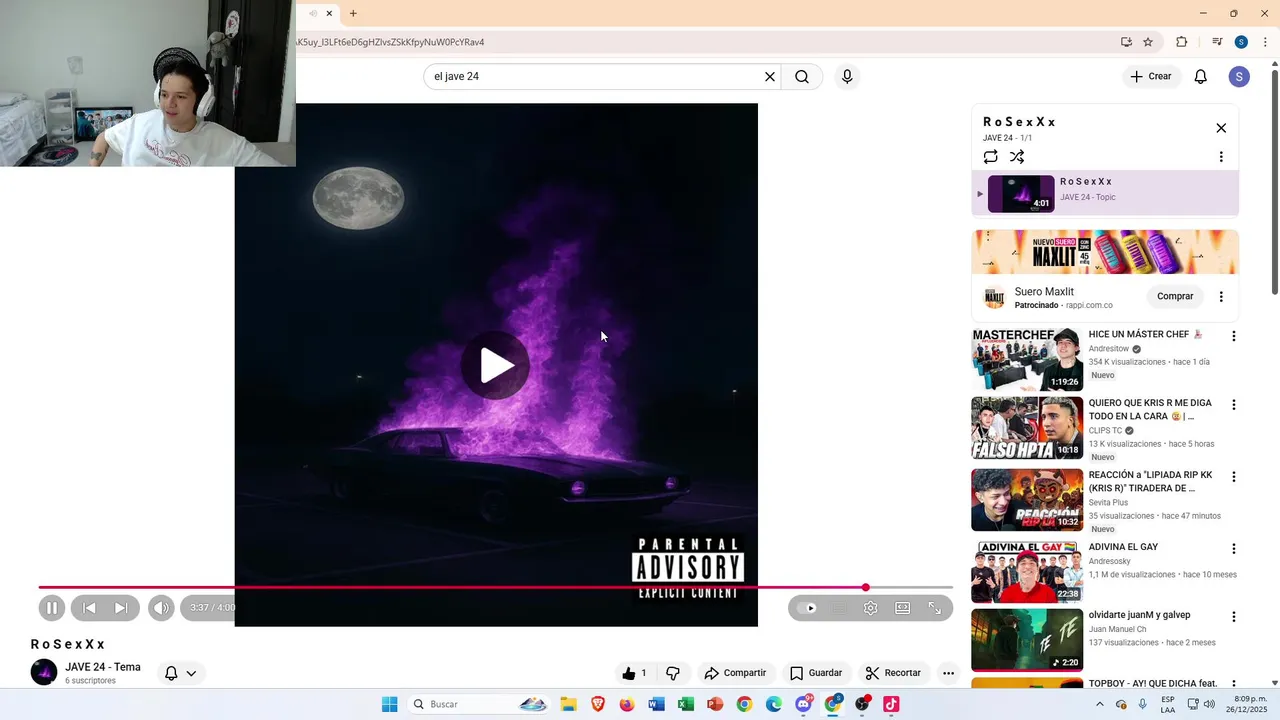Click the large play button overlay on the video
The width and height of the screenshot is (1280, 720).
(x=496, y=365)
